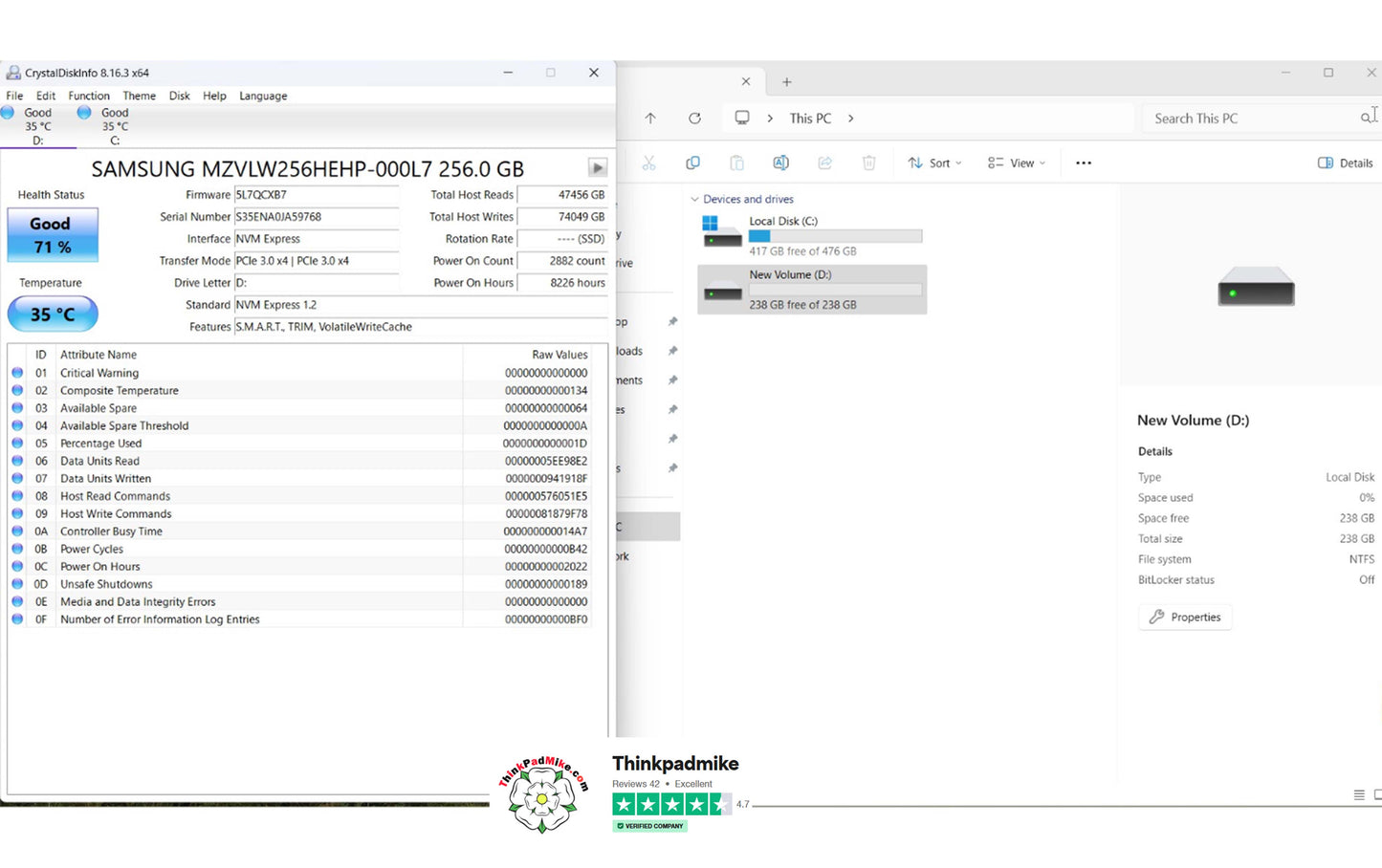Click the Properties button in details pane

click(1185, 618)
